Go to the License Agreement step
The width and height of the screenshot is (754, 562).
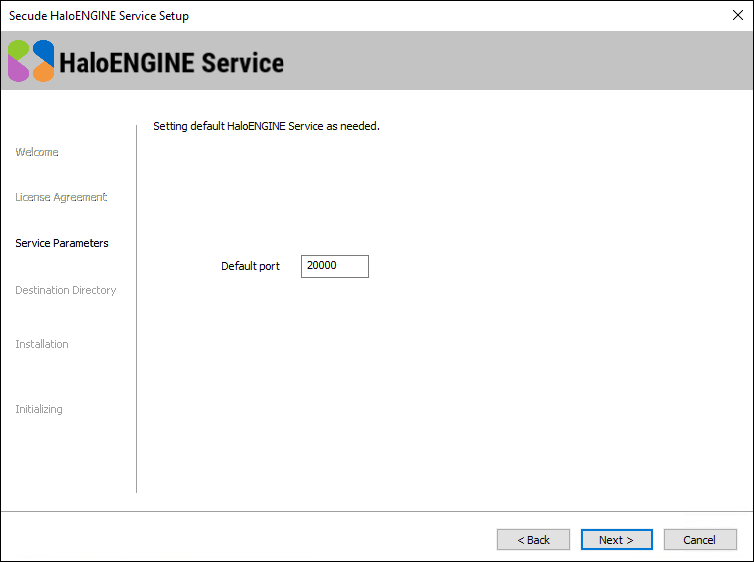[x=61, y=197]
